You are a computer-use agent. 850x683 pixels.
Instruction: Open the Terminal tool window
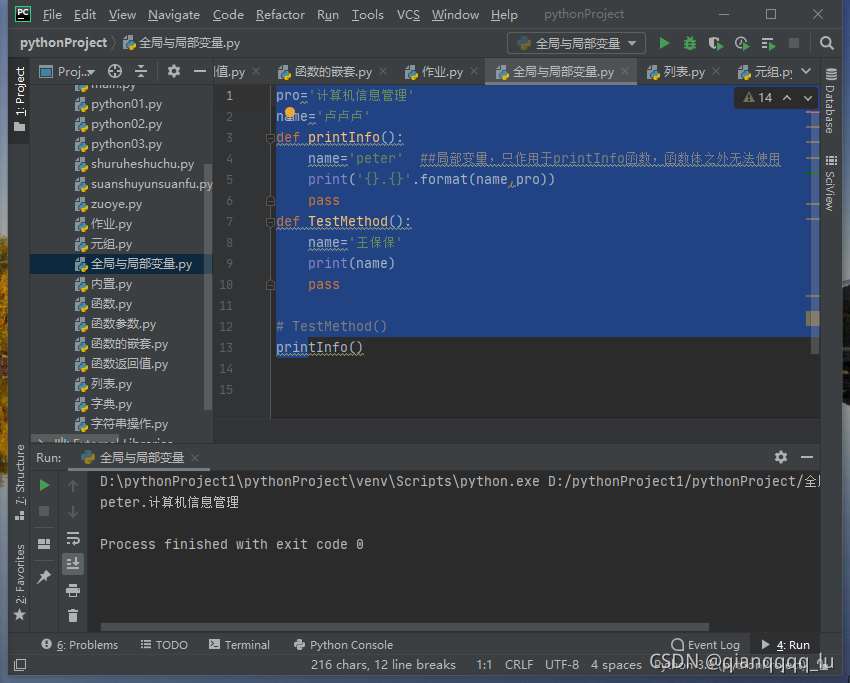pyautogui.click(x=238, y=645)
